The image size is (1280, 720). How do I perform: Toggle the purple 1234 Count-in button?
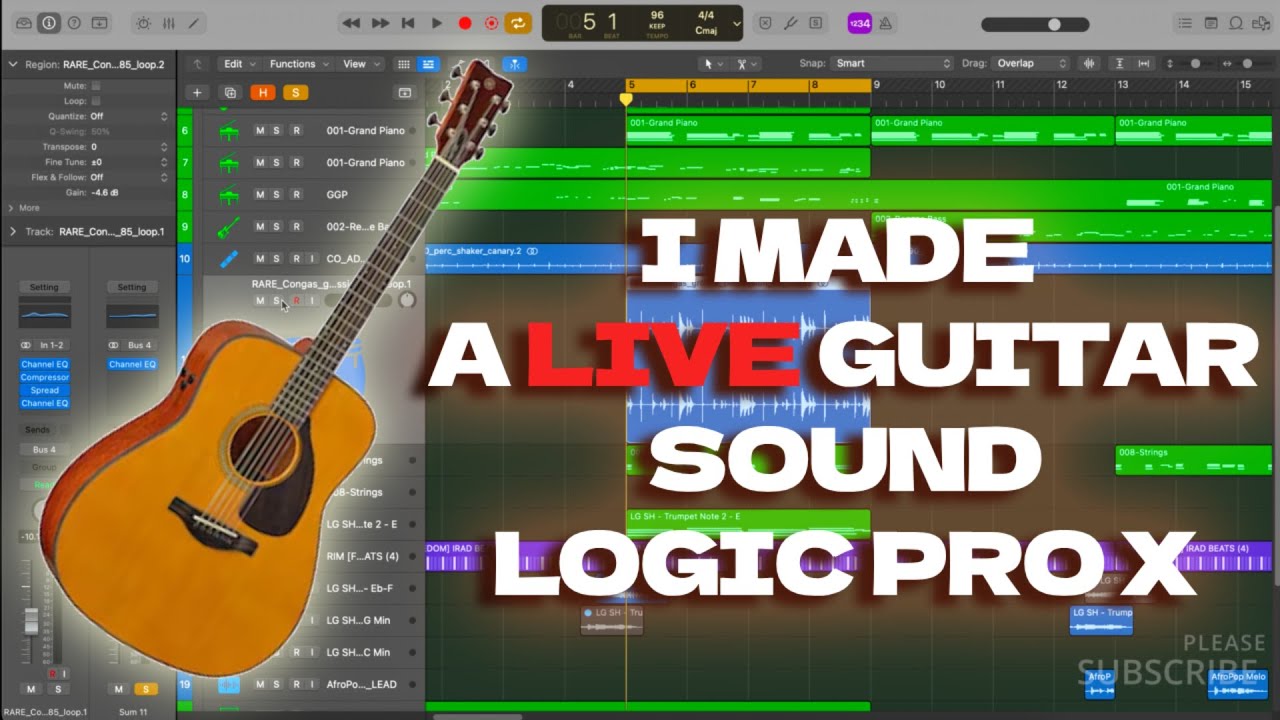point(859,22)
